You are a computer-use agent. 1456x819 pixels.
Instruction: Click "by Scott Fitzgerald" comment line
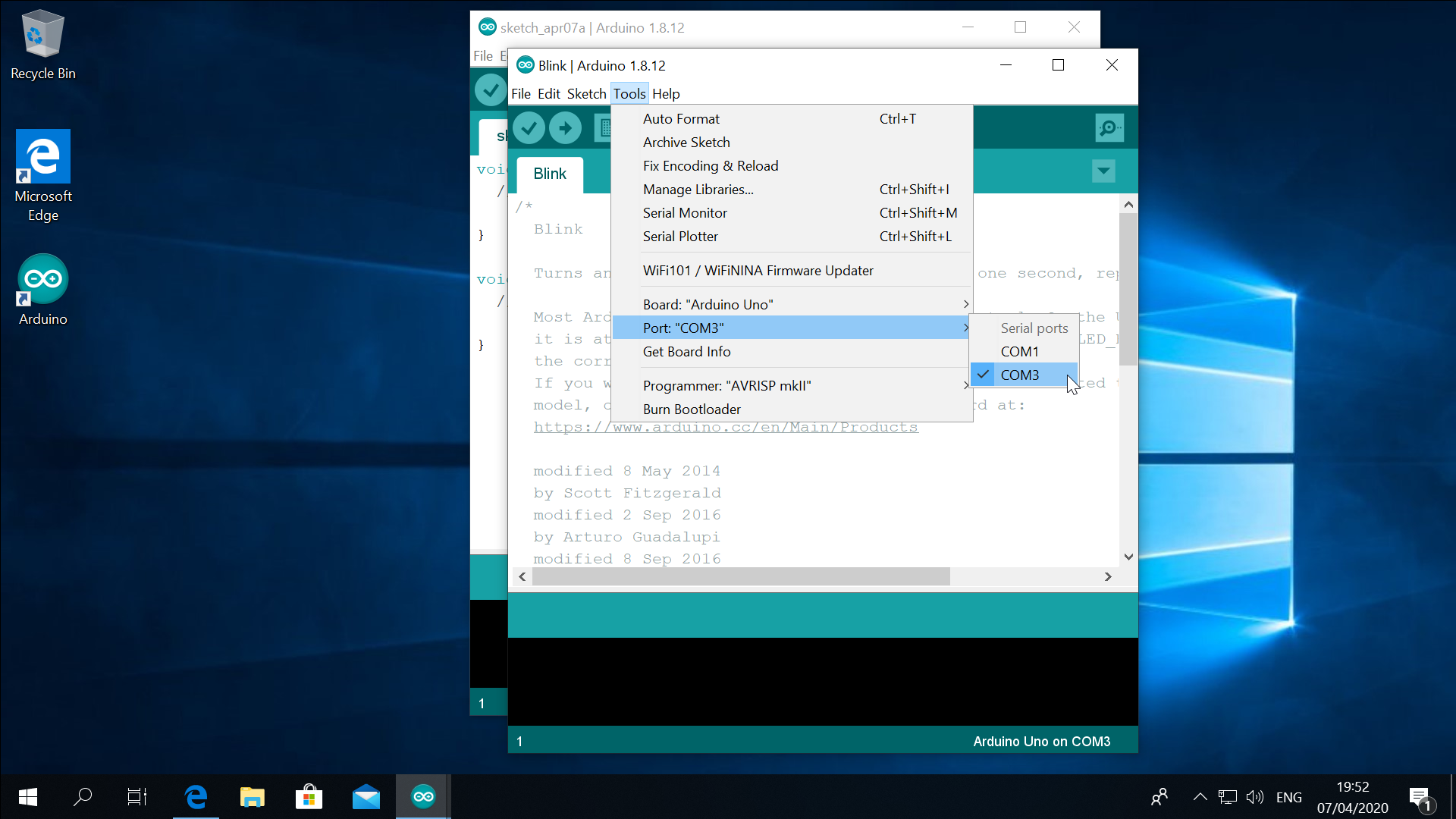click(626, 493)
